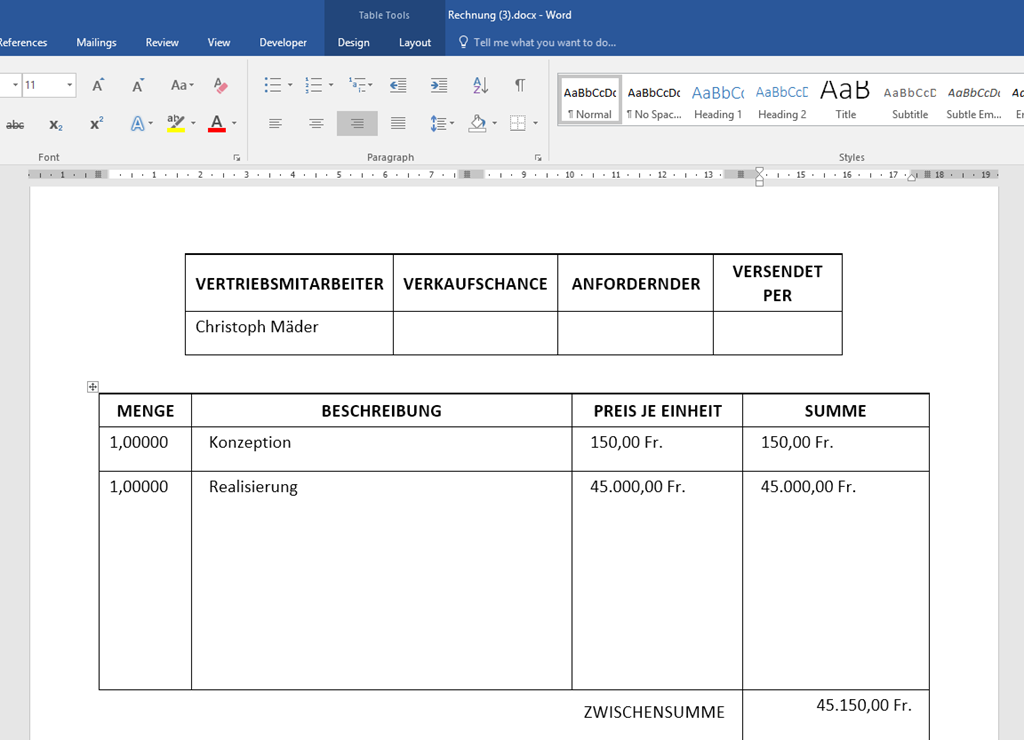Viewport: 1024px width, 740px height.
Task: Apply subscript formatting
Action: (56, 125)
